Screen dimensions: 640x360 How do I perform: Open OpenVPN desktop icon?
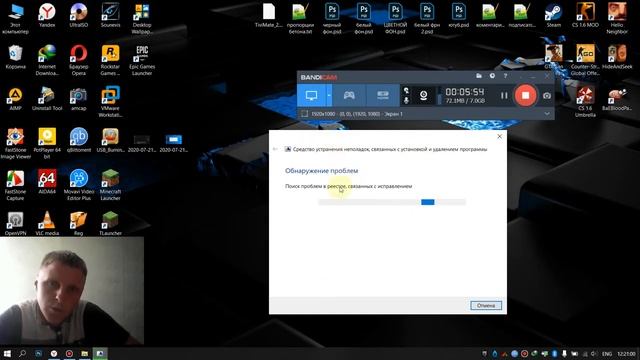coord(16,224)
